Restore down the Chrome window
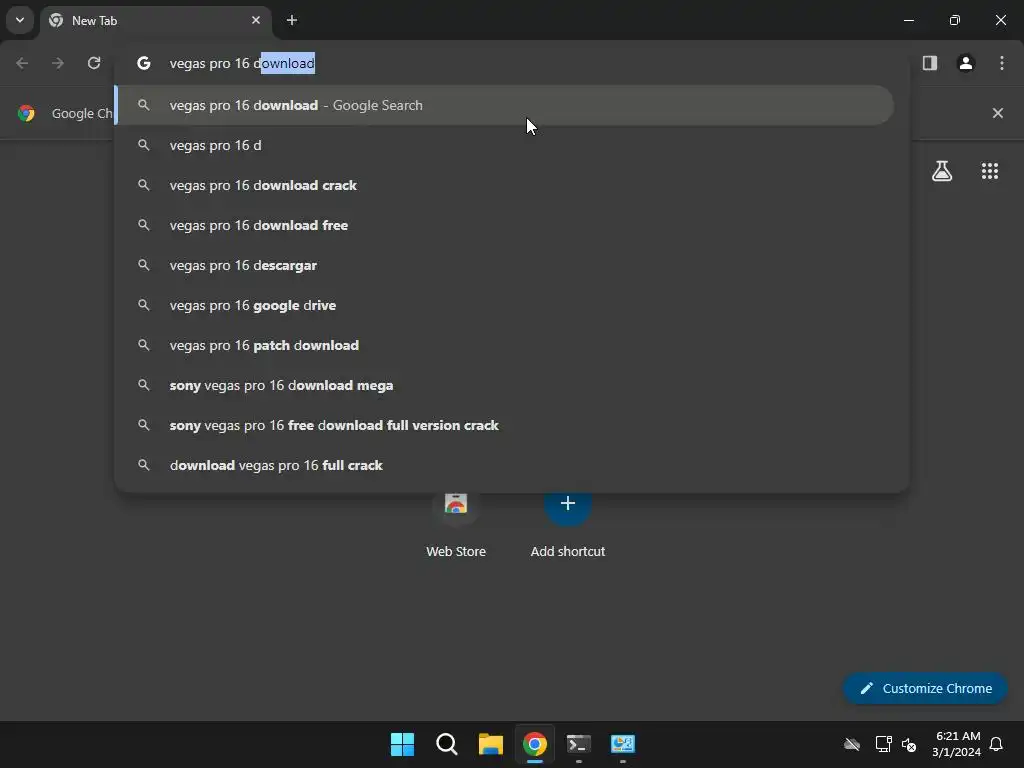Image resolution: width=1024 pixels, height=768 pixels. [955, 20]
